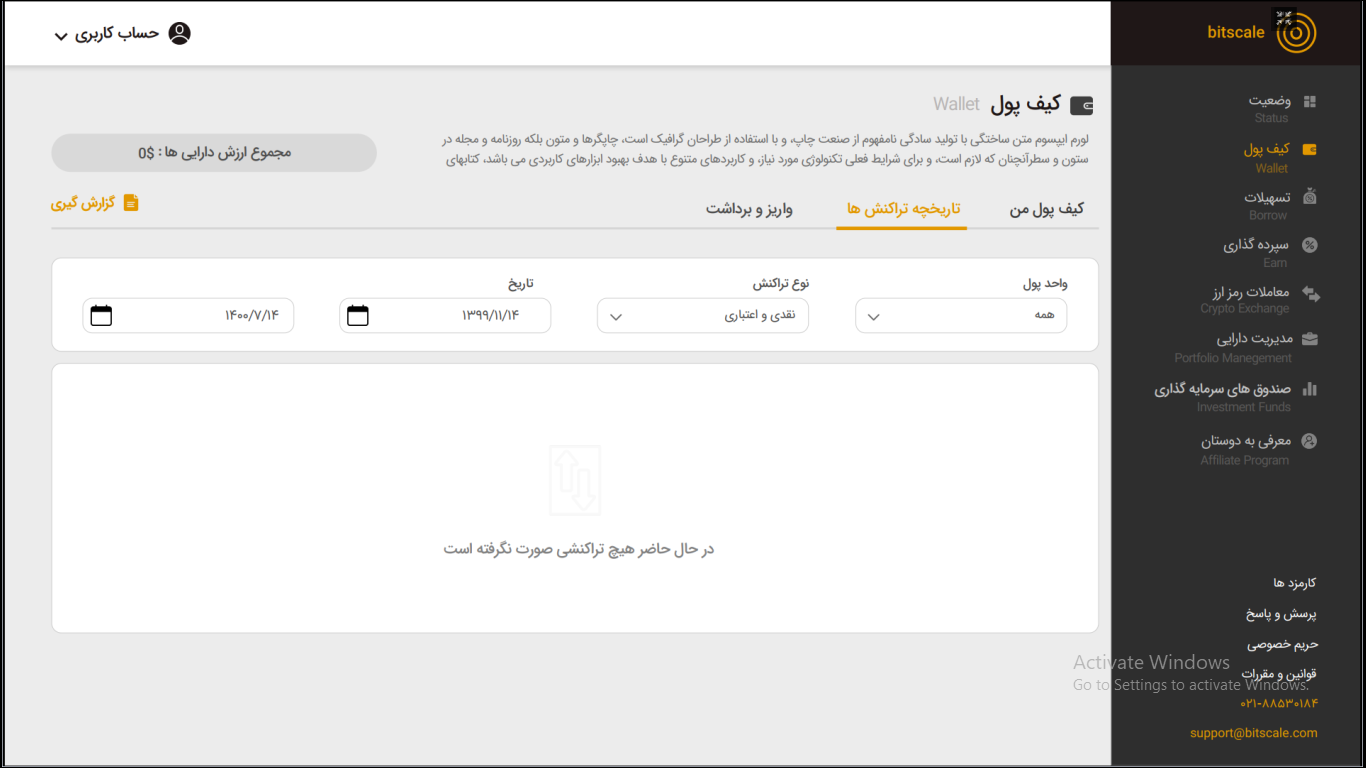Open Crypto Exchange arrows icon
This screenshot has width=1366, height=768.
(x=1310, y=294)
